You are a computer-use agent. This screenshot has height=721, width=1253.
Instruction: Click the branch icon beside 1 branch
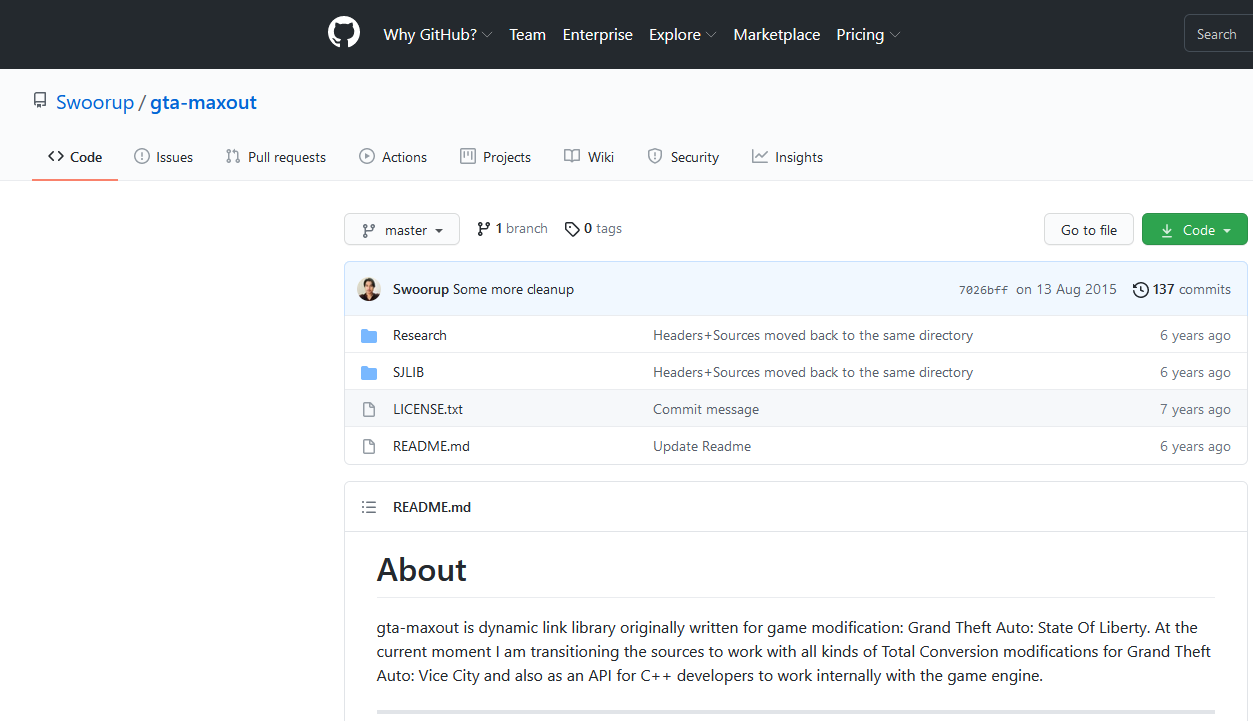[x=484, y=229]
